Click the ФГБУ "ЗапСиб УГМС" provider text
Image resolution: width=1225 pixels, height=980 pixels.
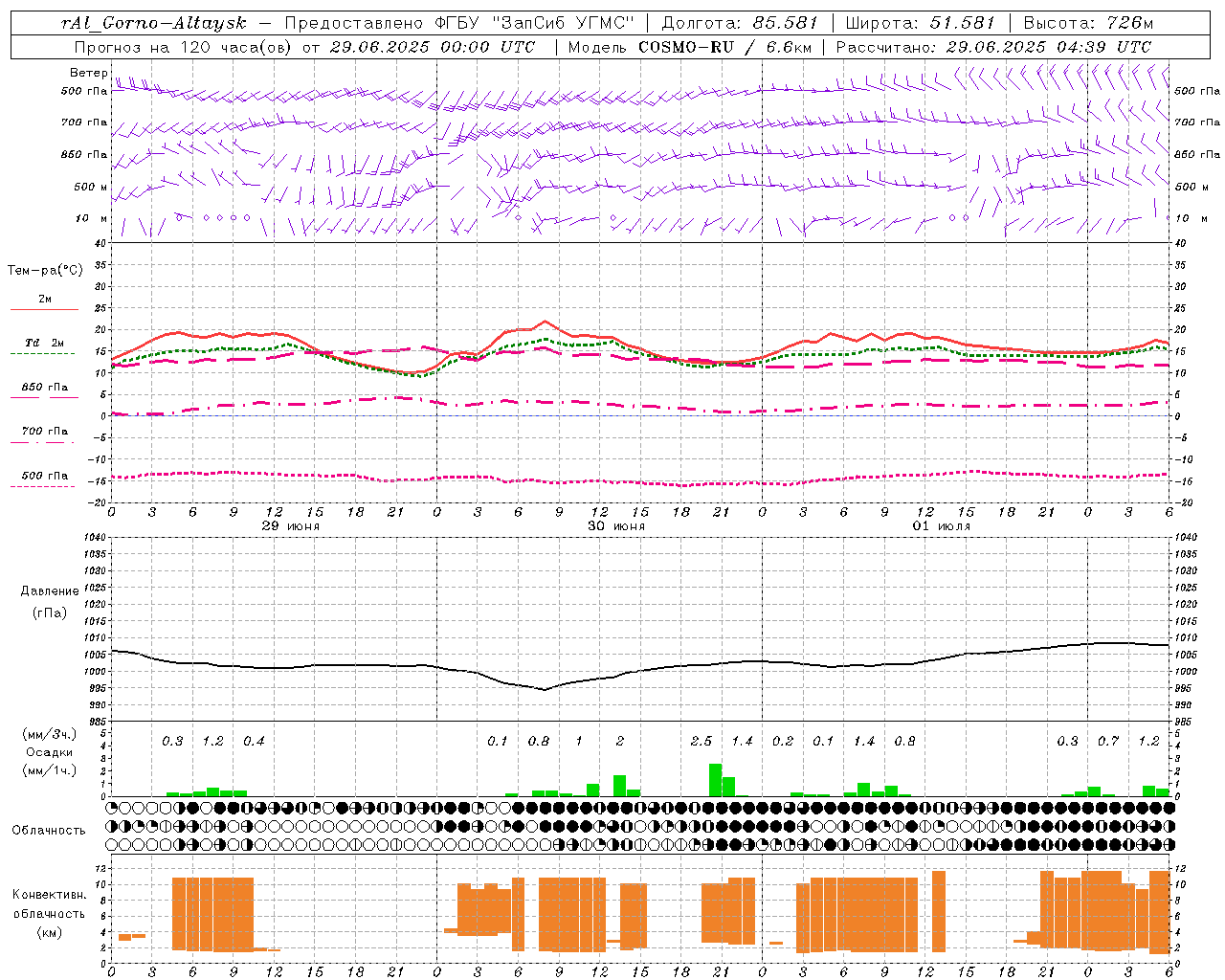[x=533, y=23]
